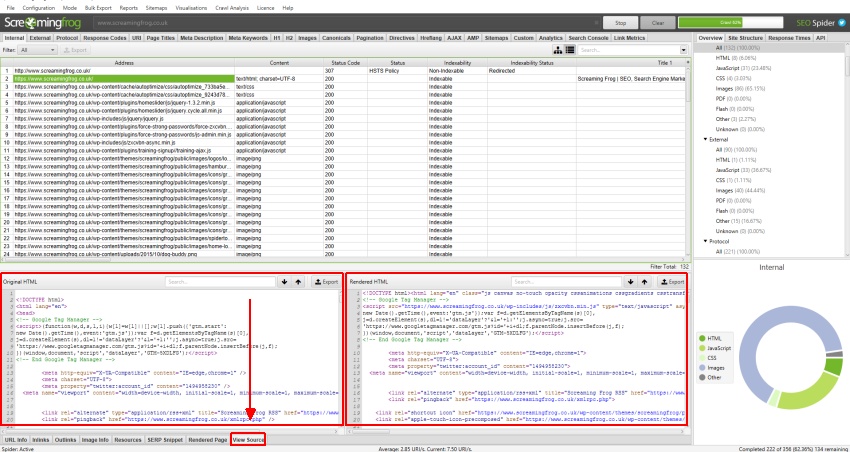Open the Visualisations menu
This screenshot has width=850, height=452.
coord(192,8)
